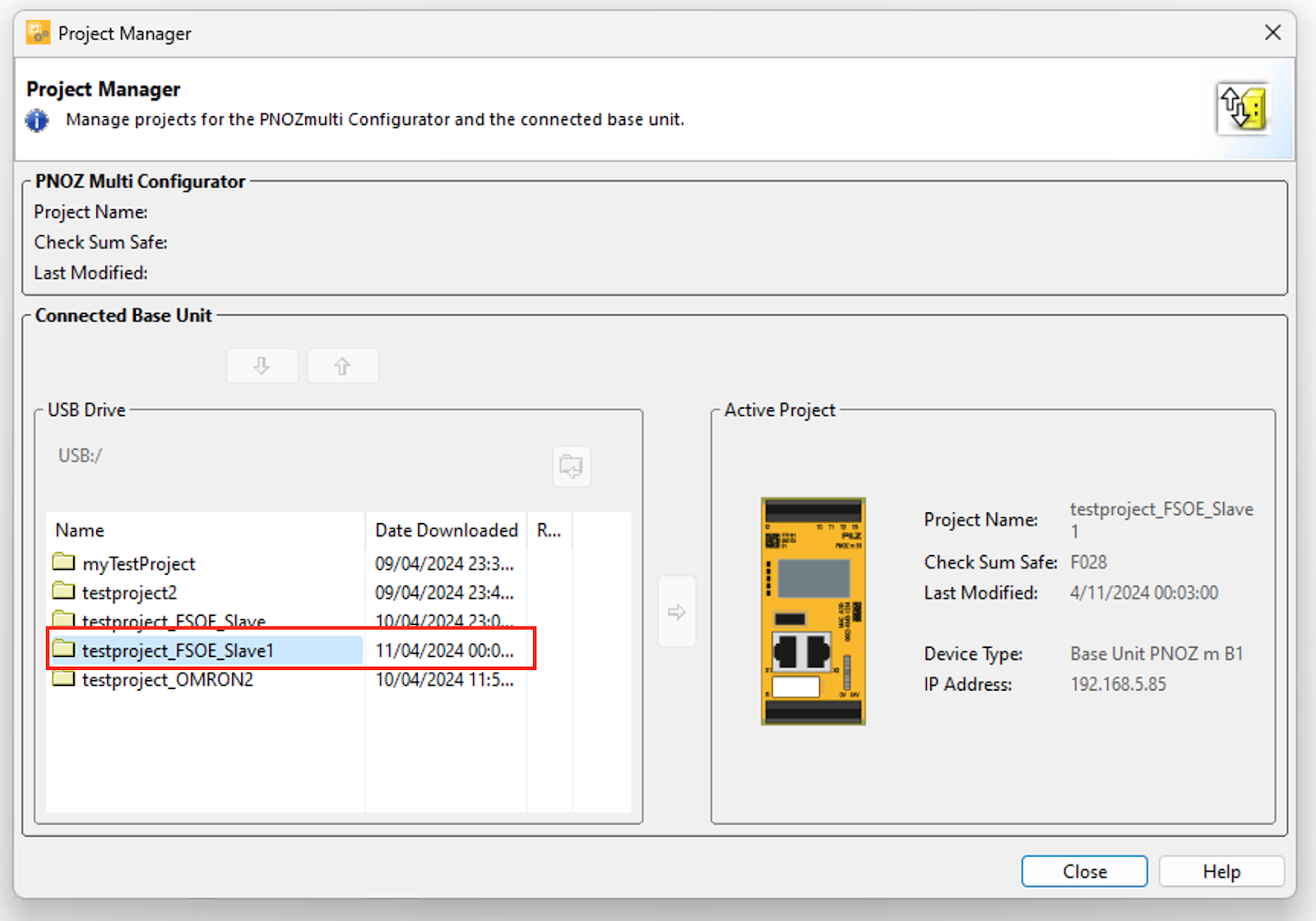Click Check Sum Safe value F028
Screen dimensions: 1316x921
[1088, 562]
